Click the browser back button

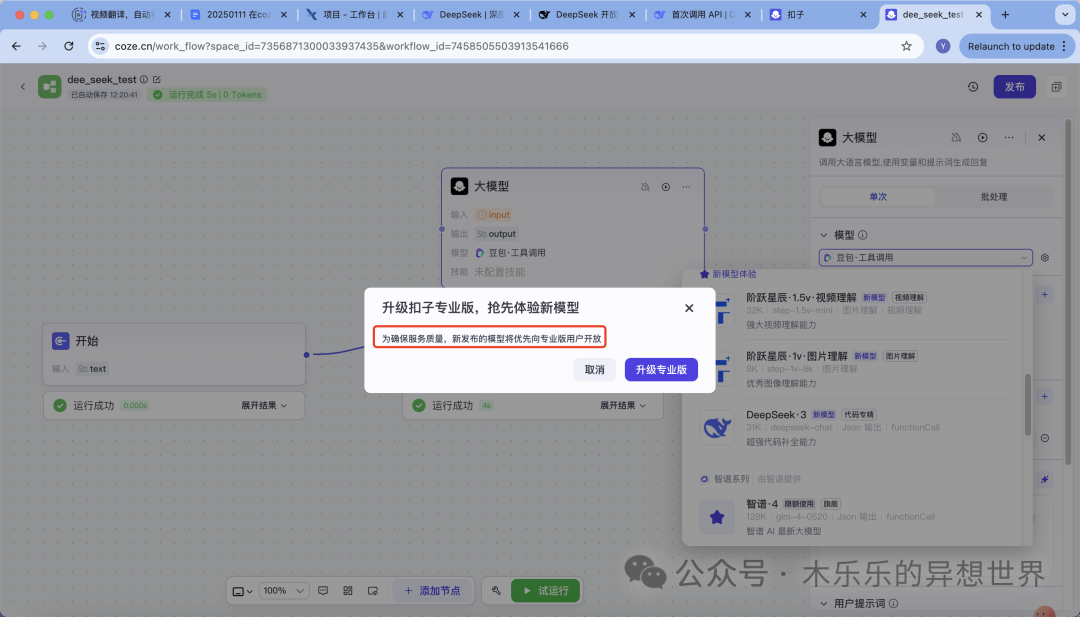[x=17, y=46]
